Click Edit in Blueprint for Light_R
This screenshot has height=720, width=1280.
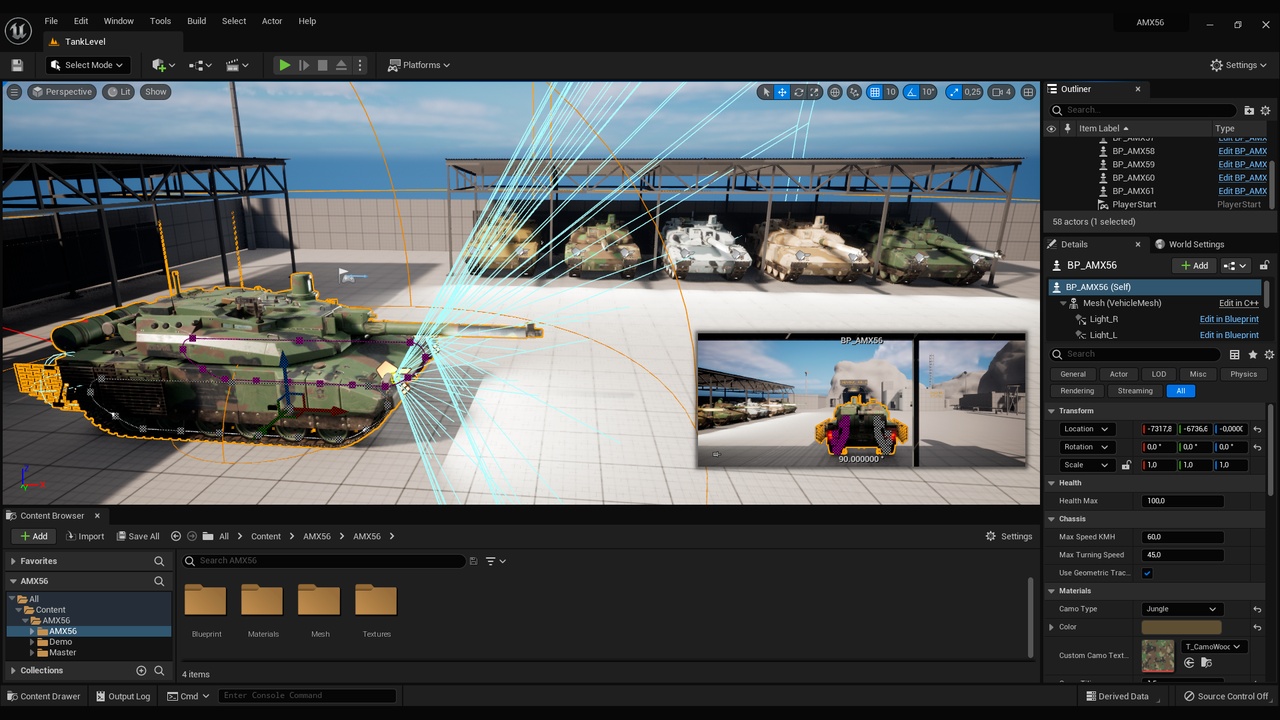click(x=1229, y=319)
